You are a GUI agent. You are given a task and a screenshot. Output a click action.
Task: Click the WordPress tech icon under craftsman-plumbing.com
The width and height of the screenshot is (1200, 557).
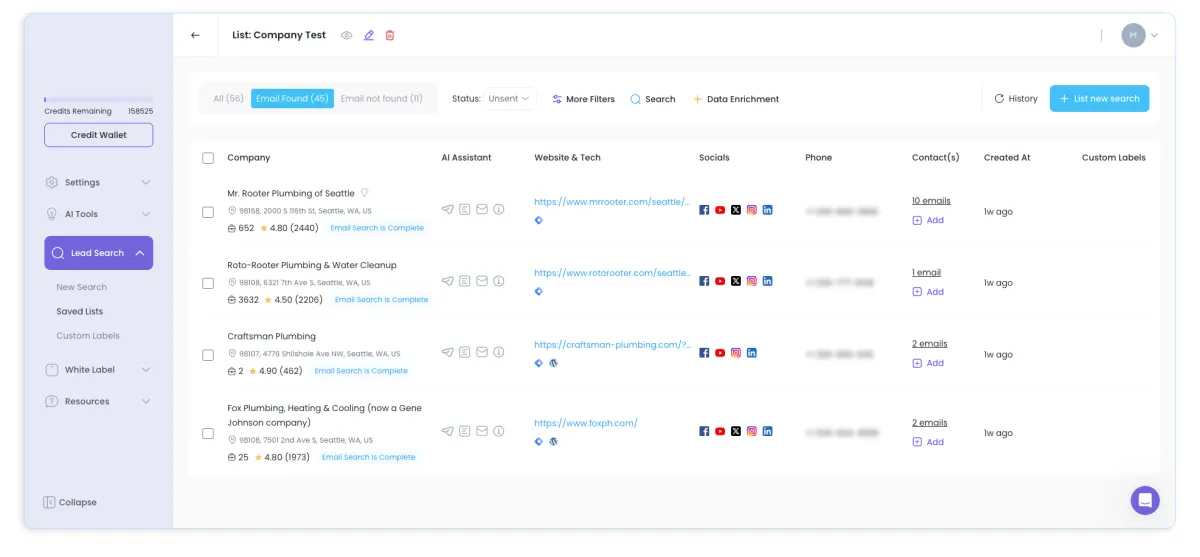tap(553, 363)
